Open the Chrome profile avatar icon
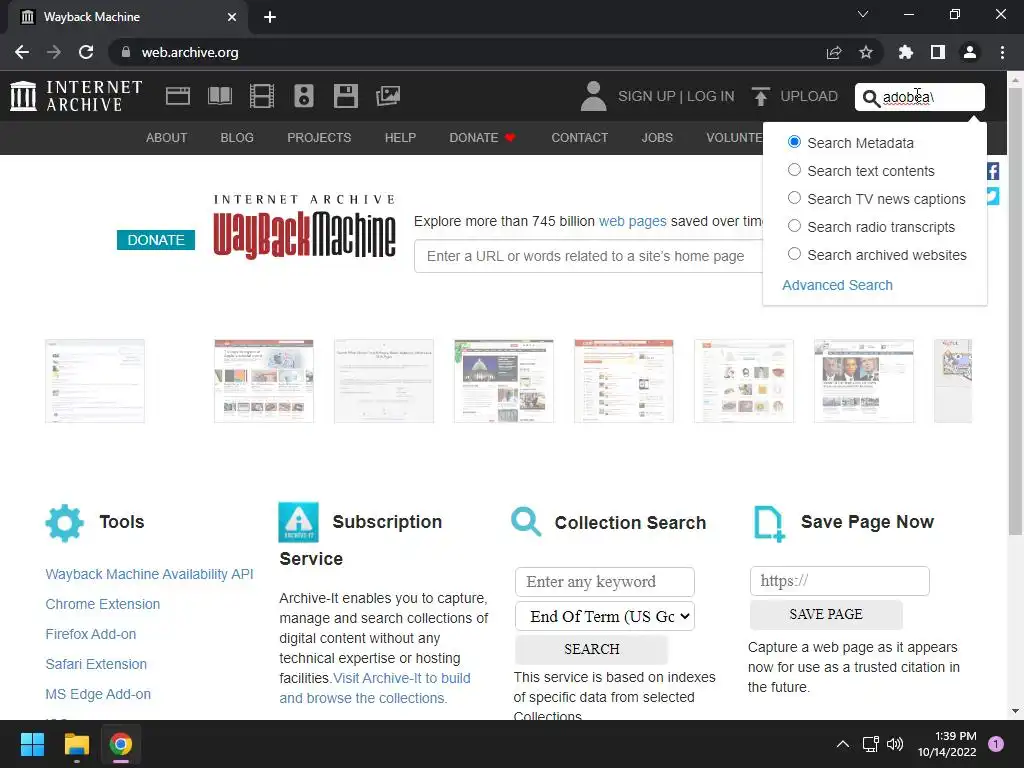 coord(970,52)
